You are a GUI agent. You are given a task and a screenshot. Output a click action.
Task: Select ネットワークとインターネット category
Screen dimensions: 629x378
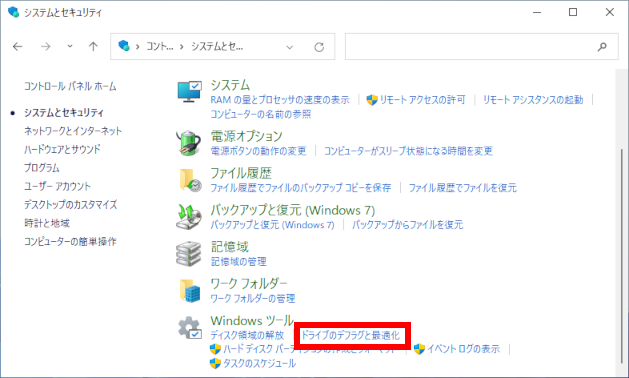pos(73,131)
